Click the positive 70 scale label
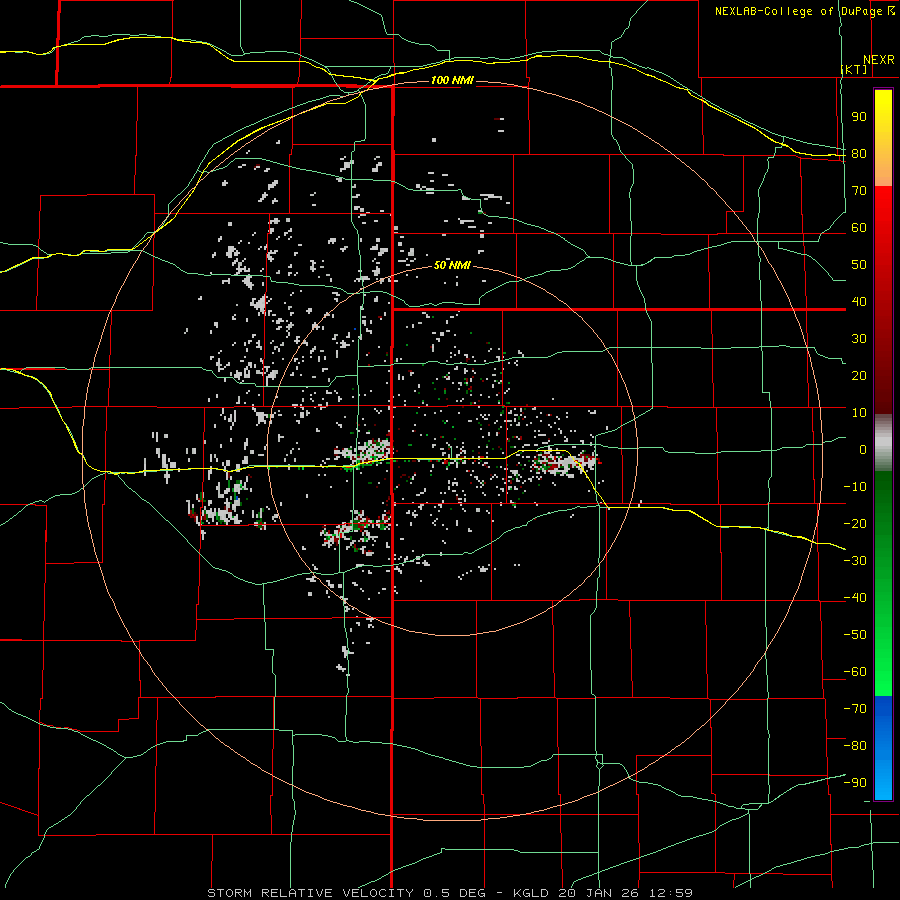The height and width of the screenshot is (900, 900). pos(859,191)
